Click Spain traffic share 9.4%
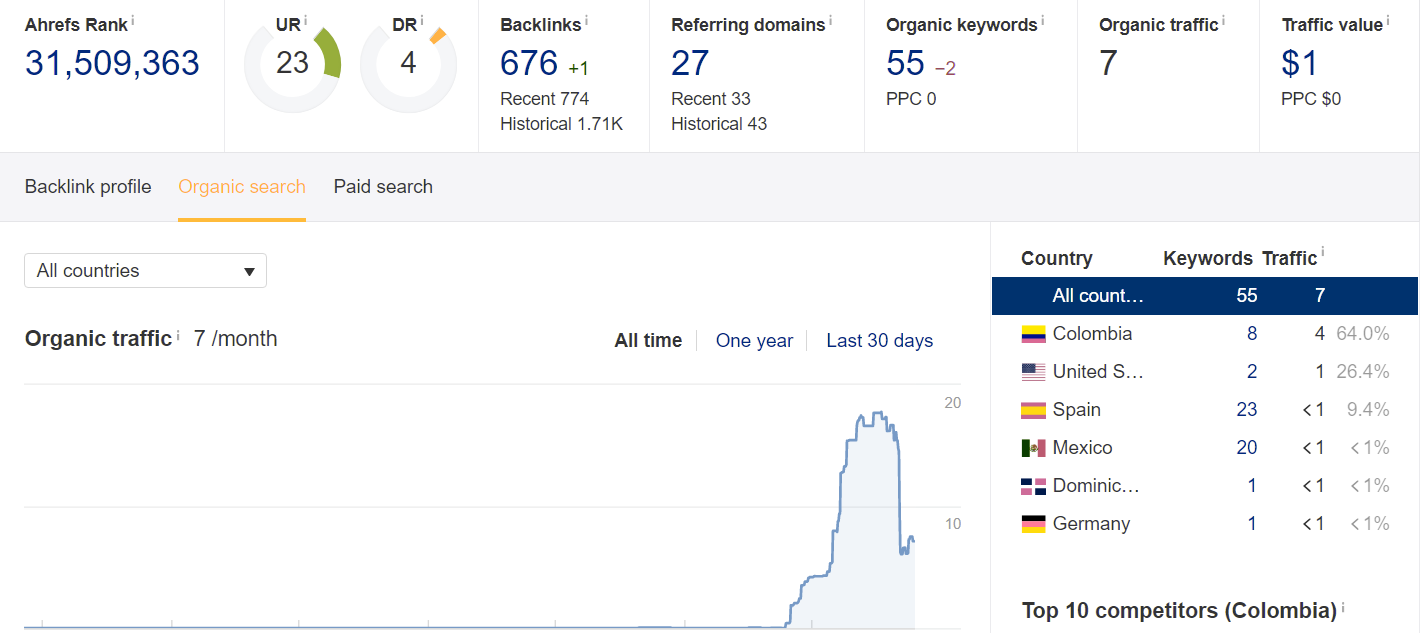 point(1368,410)
